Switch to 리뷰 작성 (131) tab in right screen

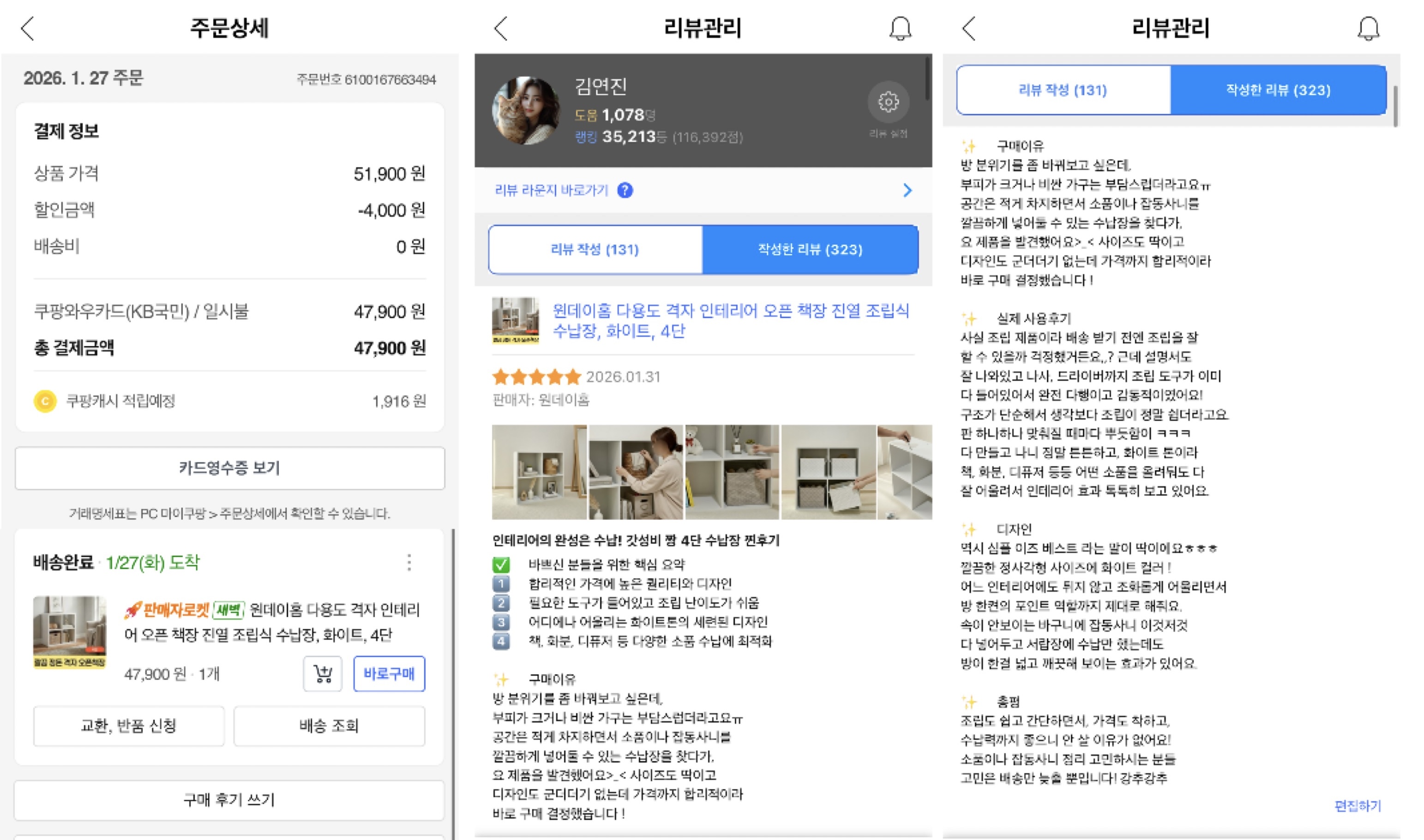(1063, 90)
